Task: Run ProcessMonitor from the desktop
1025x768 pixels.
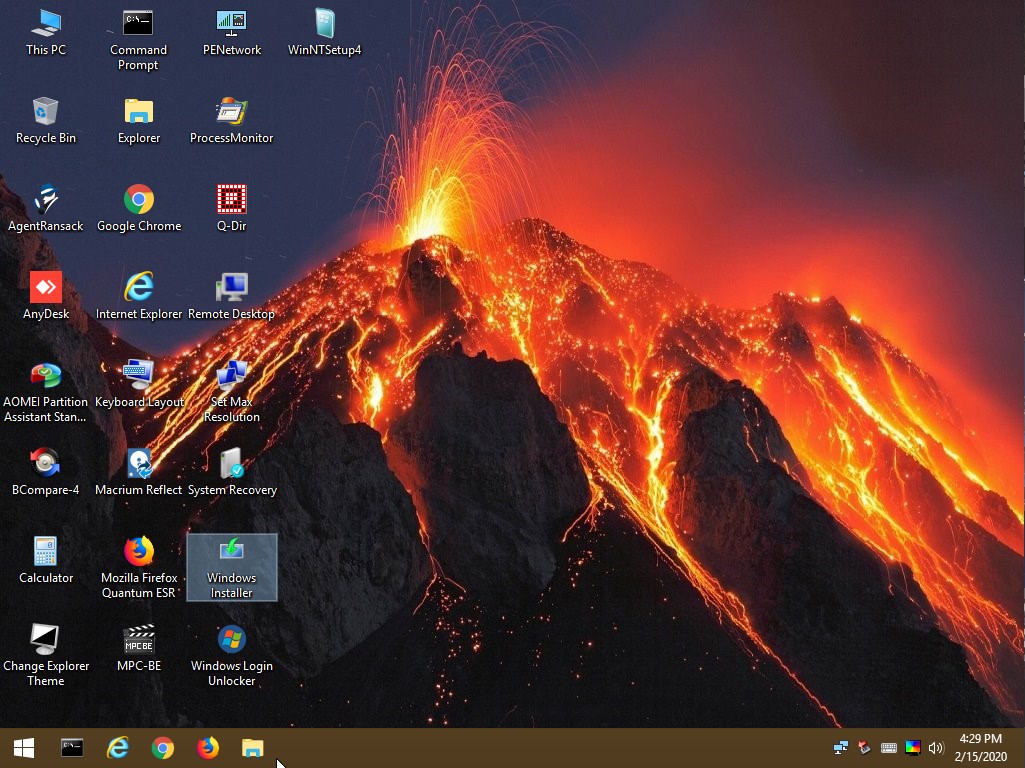Action: [231, 113]
